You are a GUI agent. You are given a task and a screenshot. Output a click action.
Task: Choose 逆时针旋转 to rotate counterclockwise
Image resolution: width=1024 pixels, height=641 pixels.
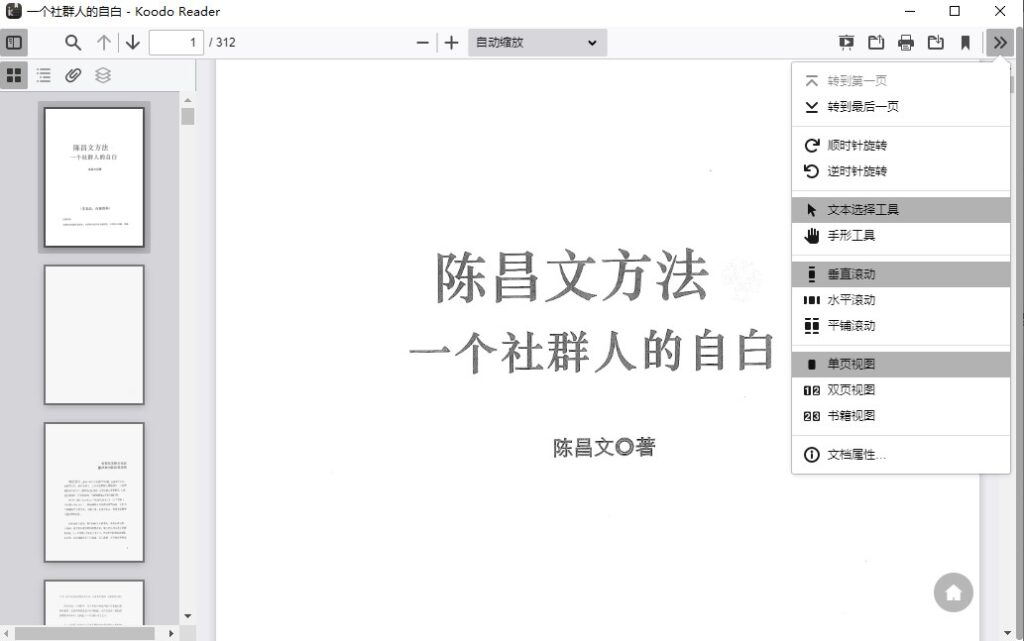click(901, 171)
